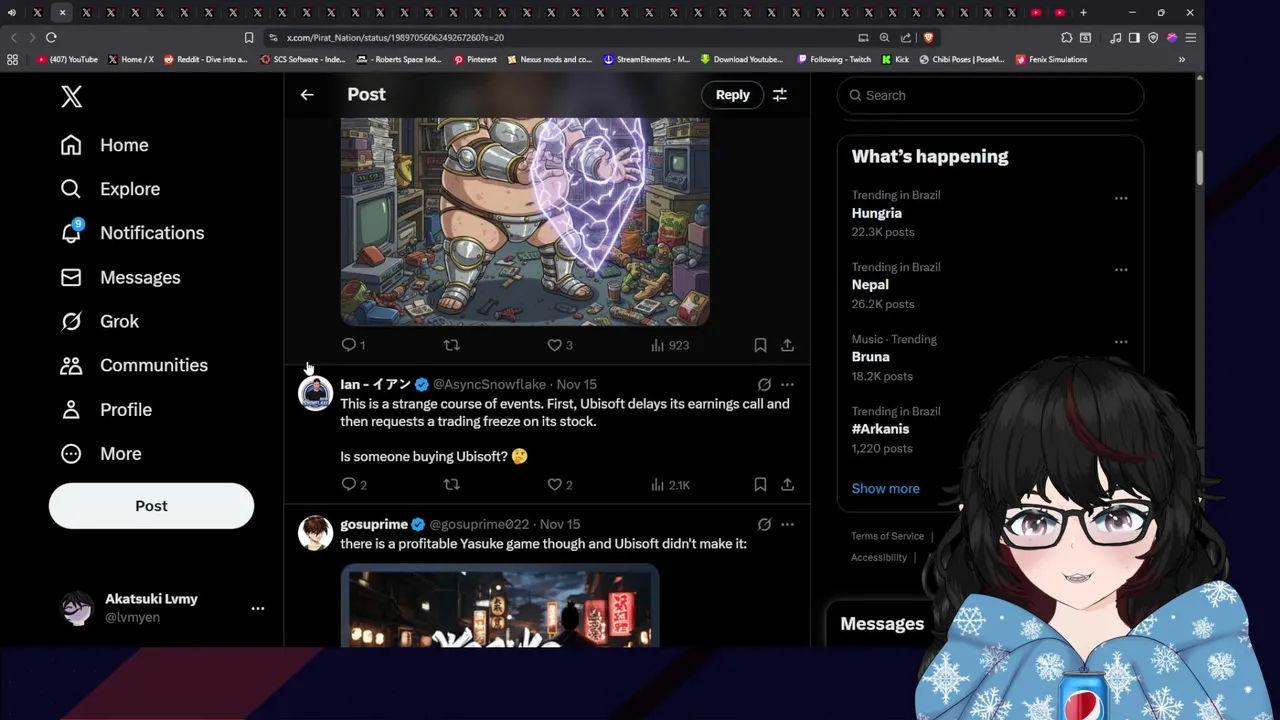Like Ian's post with 2 likes
Image resolution: width=1280 pixels, height=720 pixels.
(560, 485)
